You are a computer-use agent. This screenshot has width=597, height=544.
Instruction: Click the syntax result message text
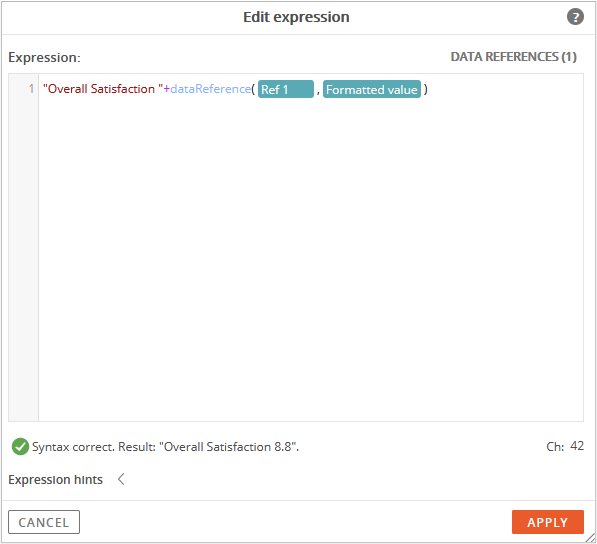(165, 447)
